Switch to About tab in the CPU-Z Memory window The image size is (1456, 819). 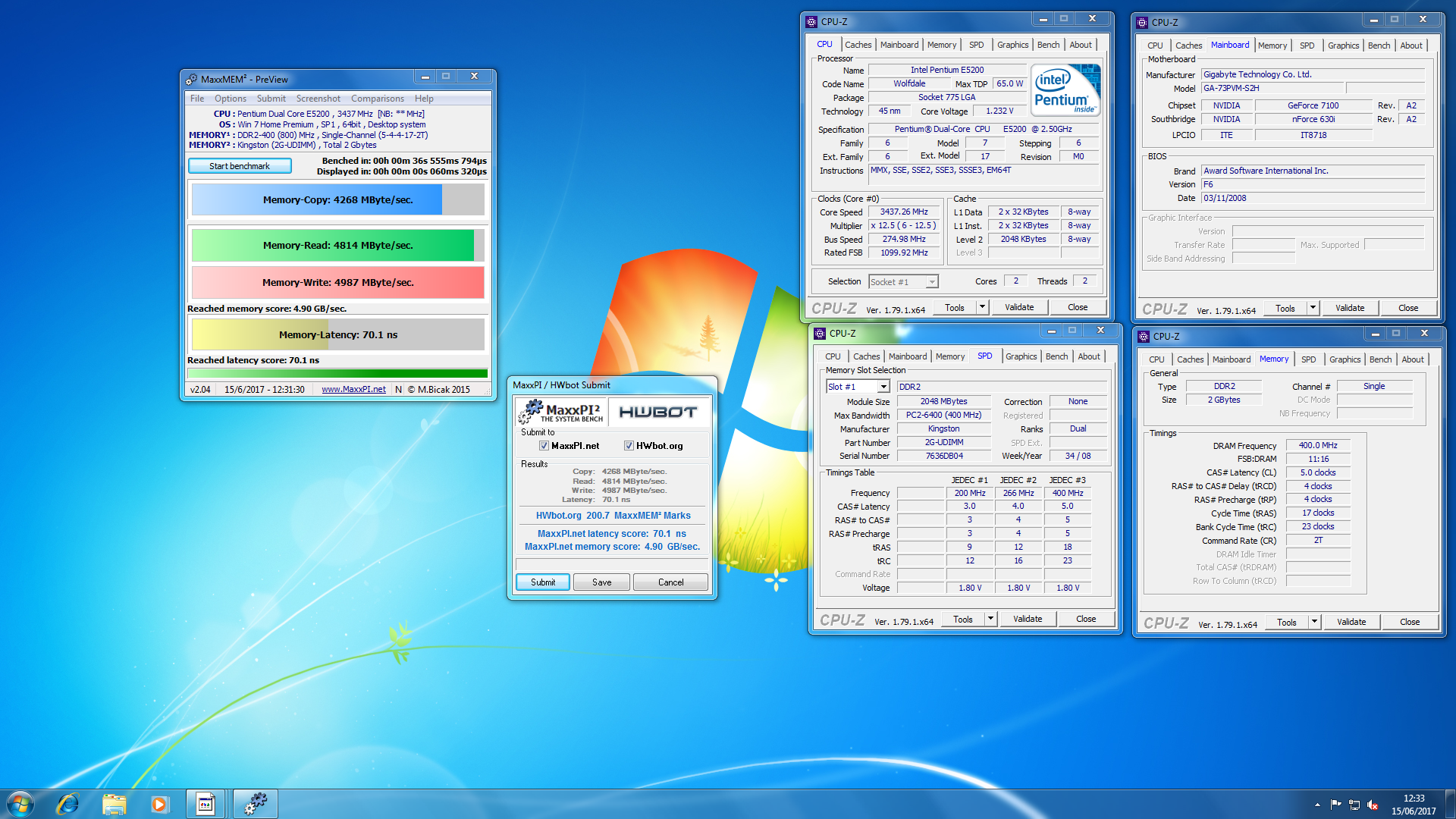point(1413,359)
